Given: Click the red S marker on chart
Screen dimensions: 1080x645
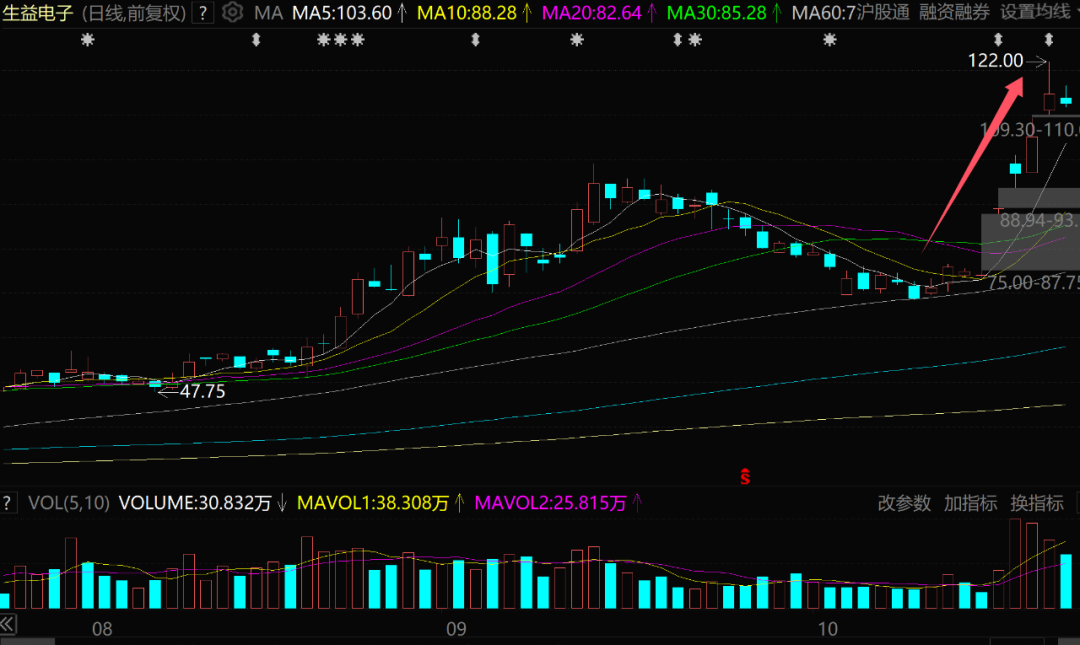Looking at the screenshot, I should [x=745, y=476].
